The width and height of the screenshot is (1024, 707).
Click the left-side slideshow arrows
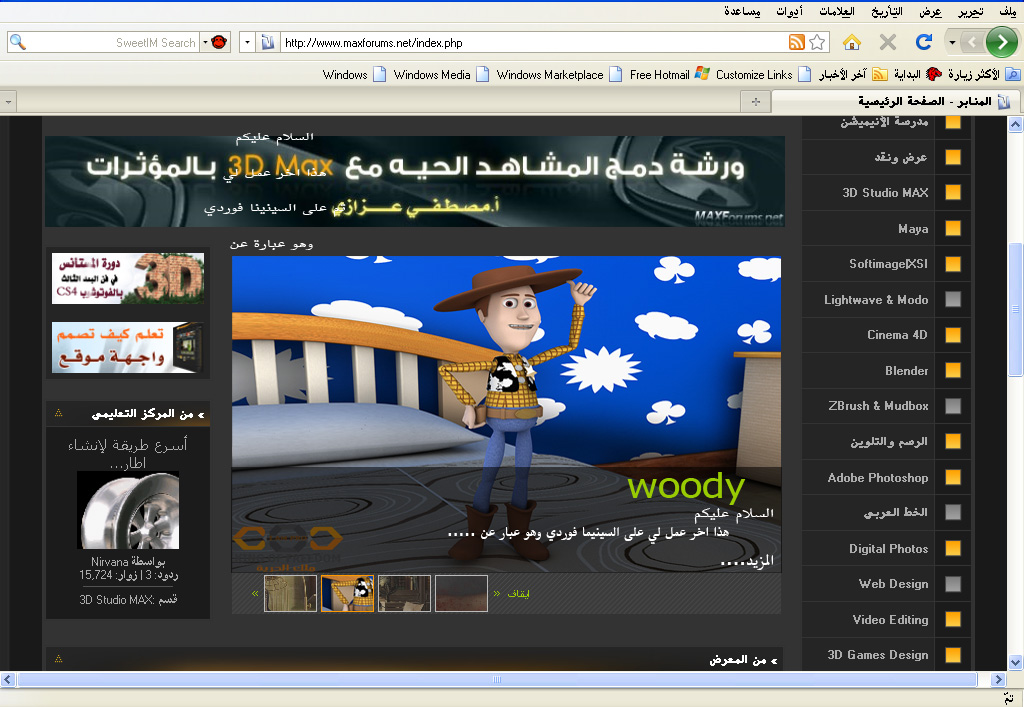(x=255, y=593)
